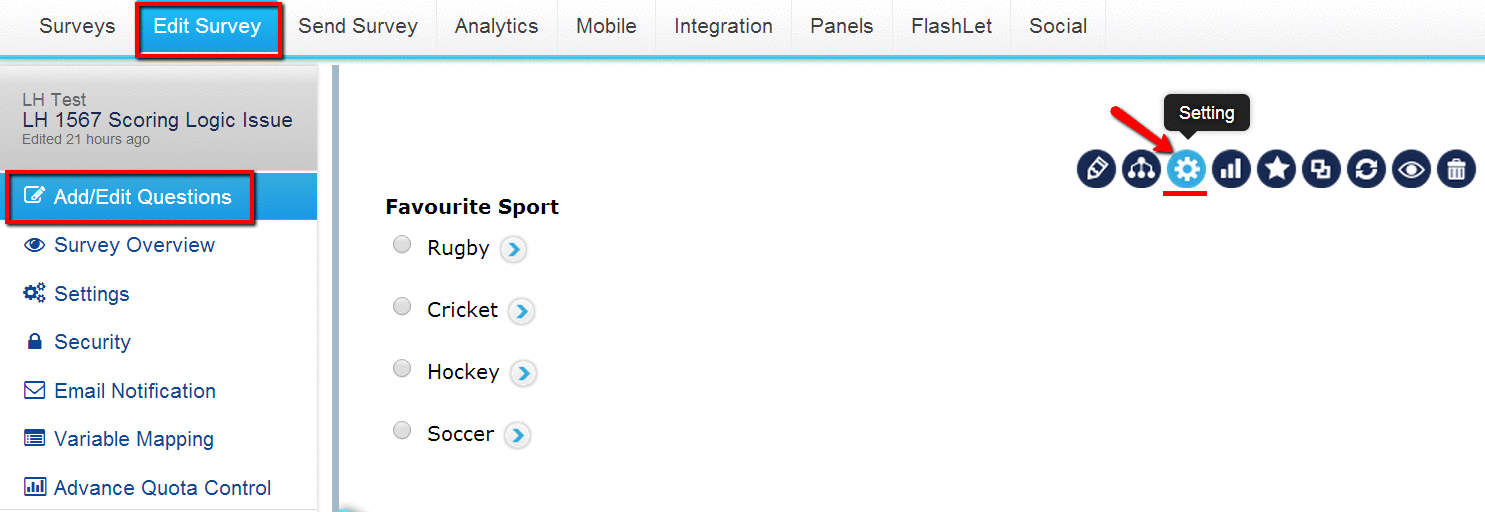Select the Rugby radio button
1485x512 pixels.
[402, 244]
